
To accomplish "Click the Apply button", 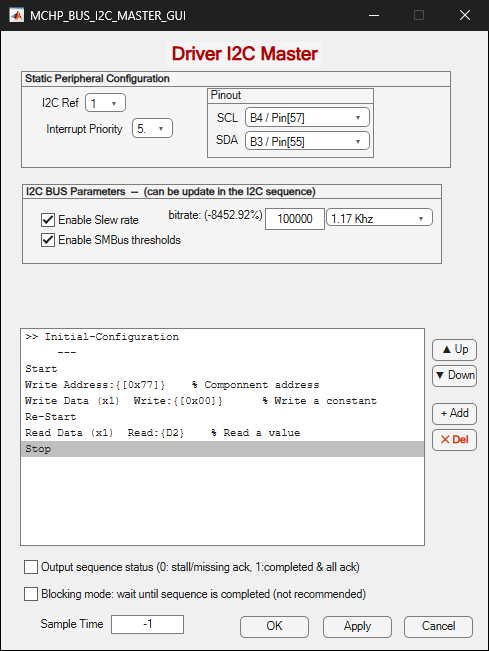I will click(x=357, y=626).
